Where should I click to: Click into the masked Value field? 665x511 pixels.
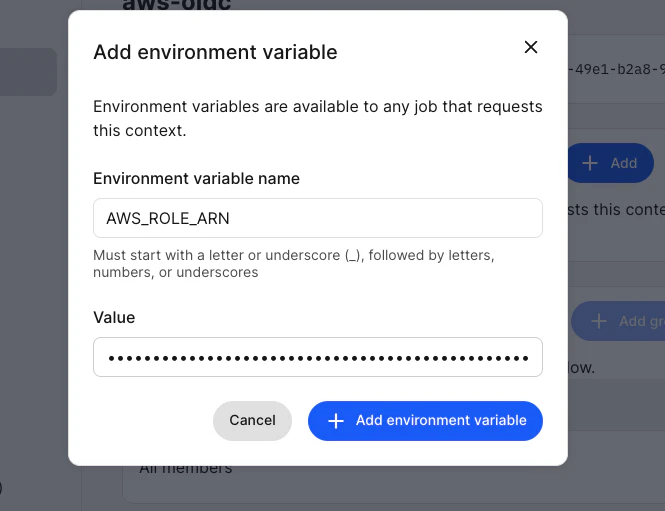pyautogui.click(x=318, y=357)
